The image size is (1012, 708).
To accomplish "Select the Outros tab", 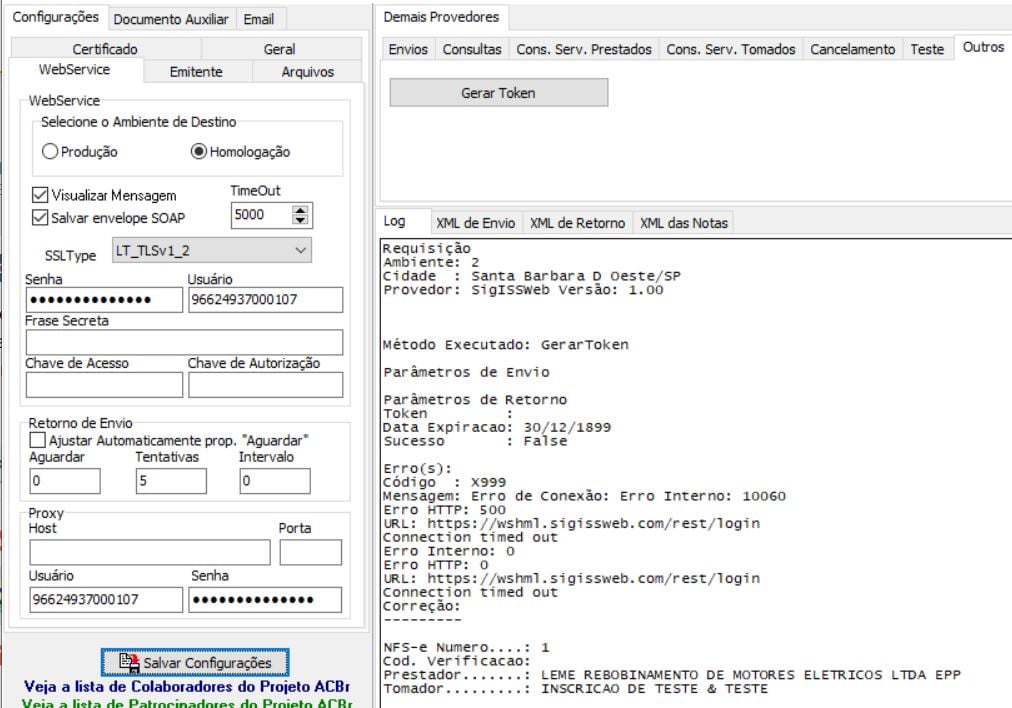I will (x=983, y=46).
